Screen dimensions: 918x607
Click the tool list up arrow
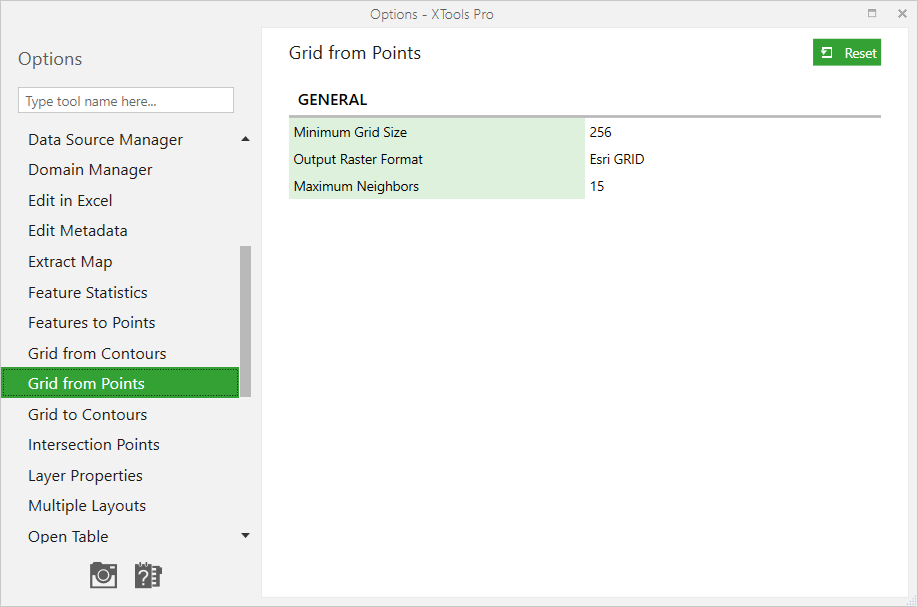pos(245,139)
